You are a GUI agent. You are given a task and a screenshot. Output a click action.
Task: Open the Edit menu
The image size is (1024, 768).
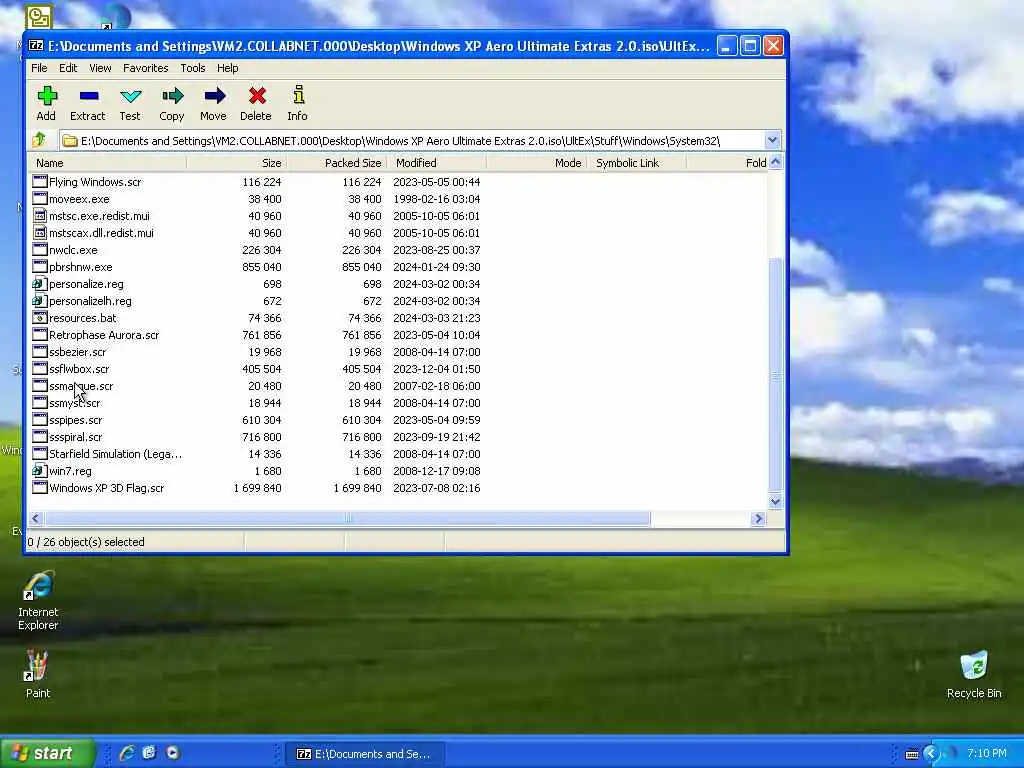(x=68, y=68)
